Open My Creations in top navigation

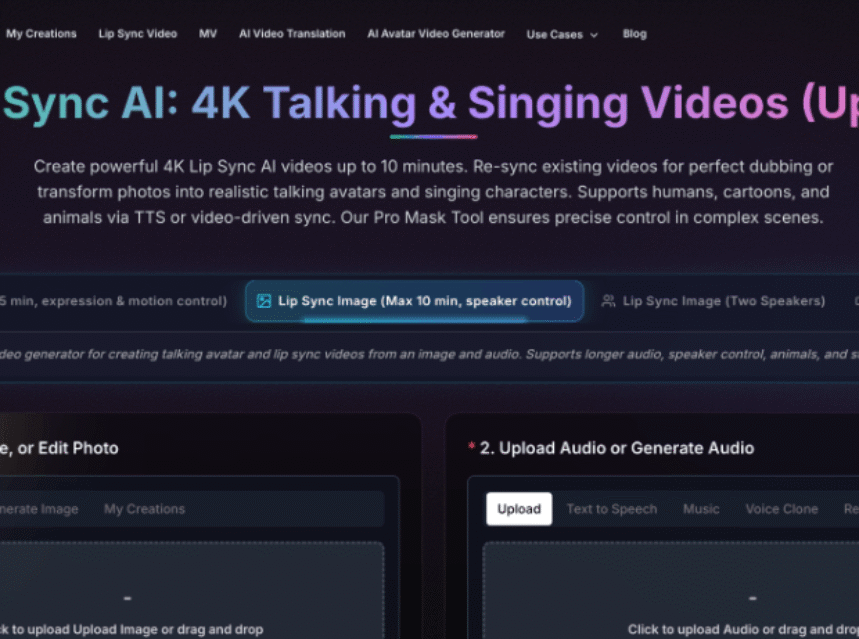pos(41,34)
